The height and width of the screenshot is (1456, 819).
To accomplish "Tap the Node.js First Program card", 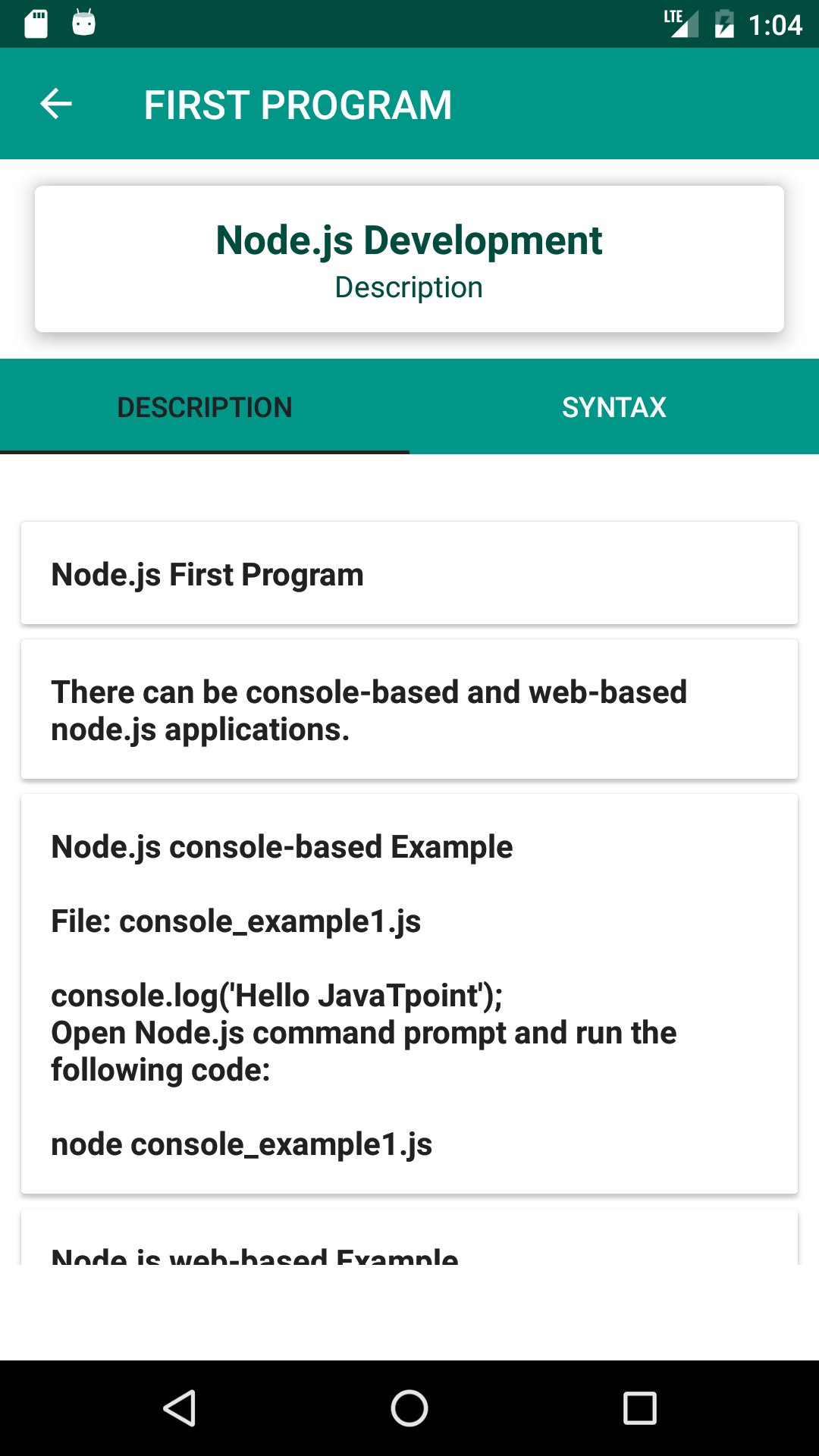I will [x=409, y=573].
